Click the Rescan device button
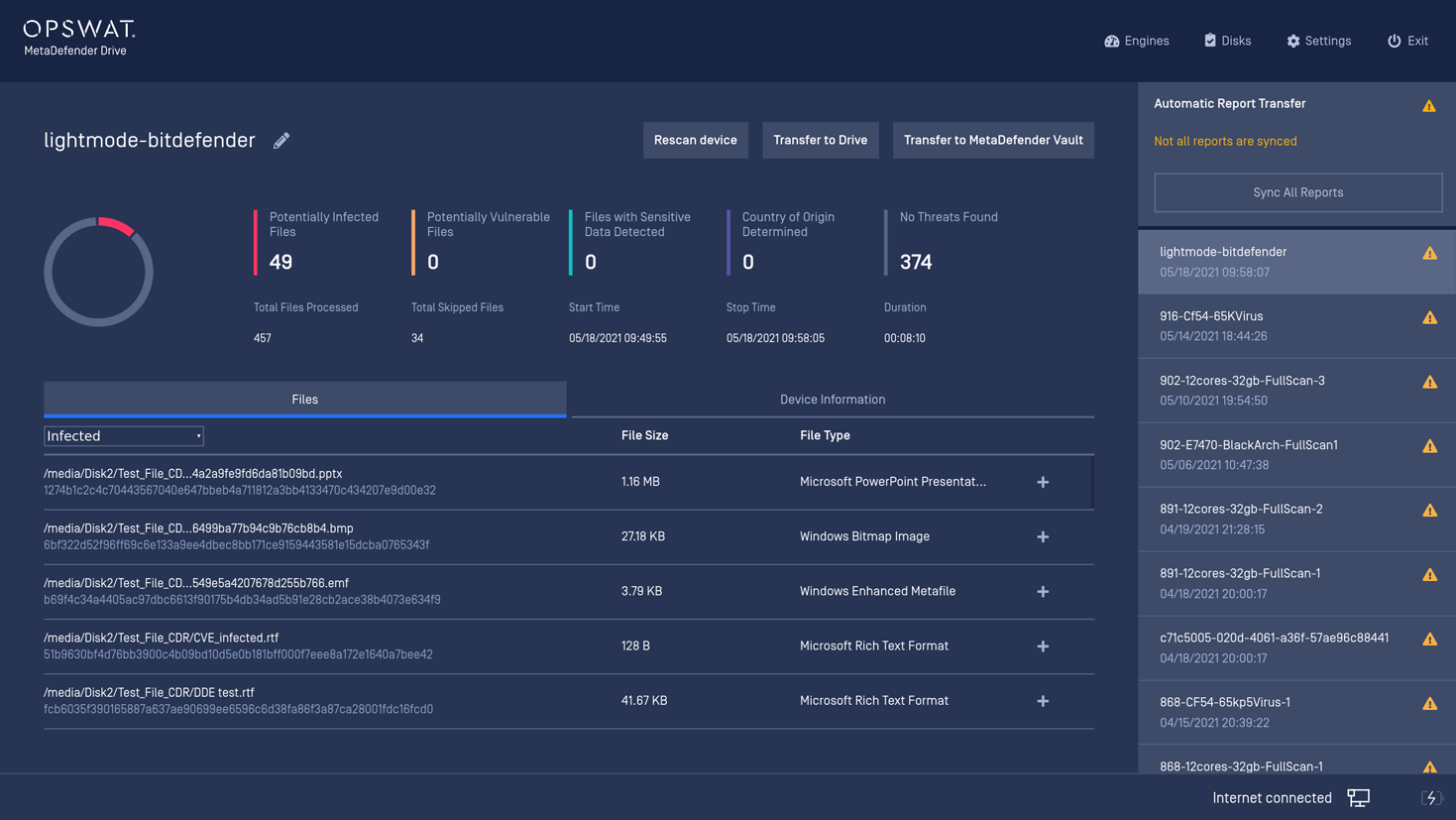The width and height of the screenshot is (1456, 820). (696, 140)
